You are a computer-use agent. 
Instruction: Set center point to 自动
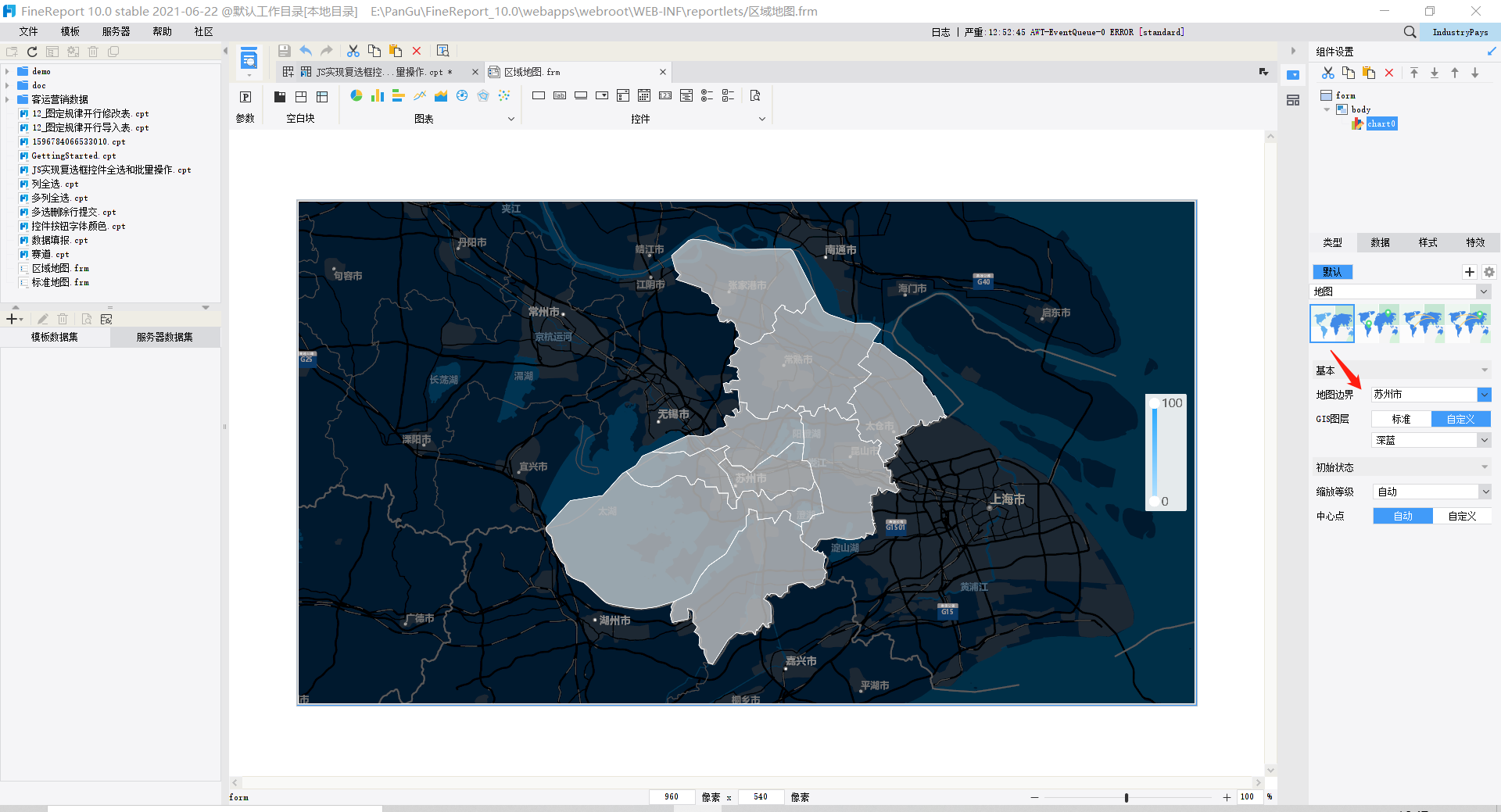click(x=1402, y=516)
